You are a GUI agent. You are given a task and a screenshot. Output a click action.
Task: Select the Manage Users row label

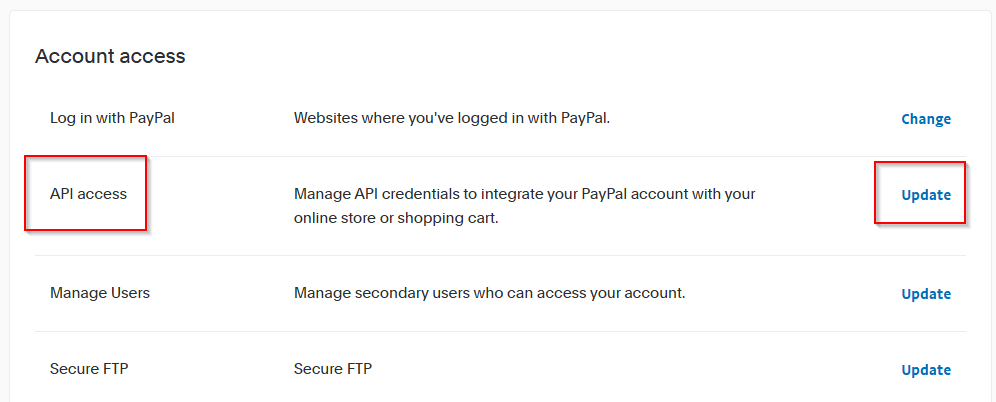point(100,293)
